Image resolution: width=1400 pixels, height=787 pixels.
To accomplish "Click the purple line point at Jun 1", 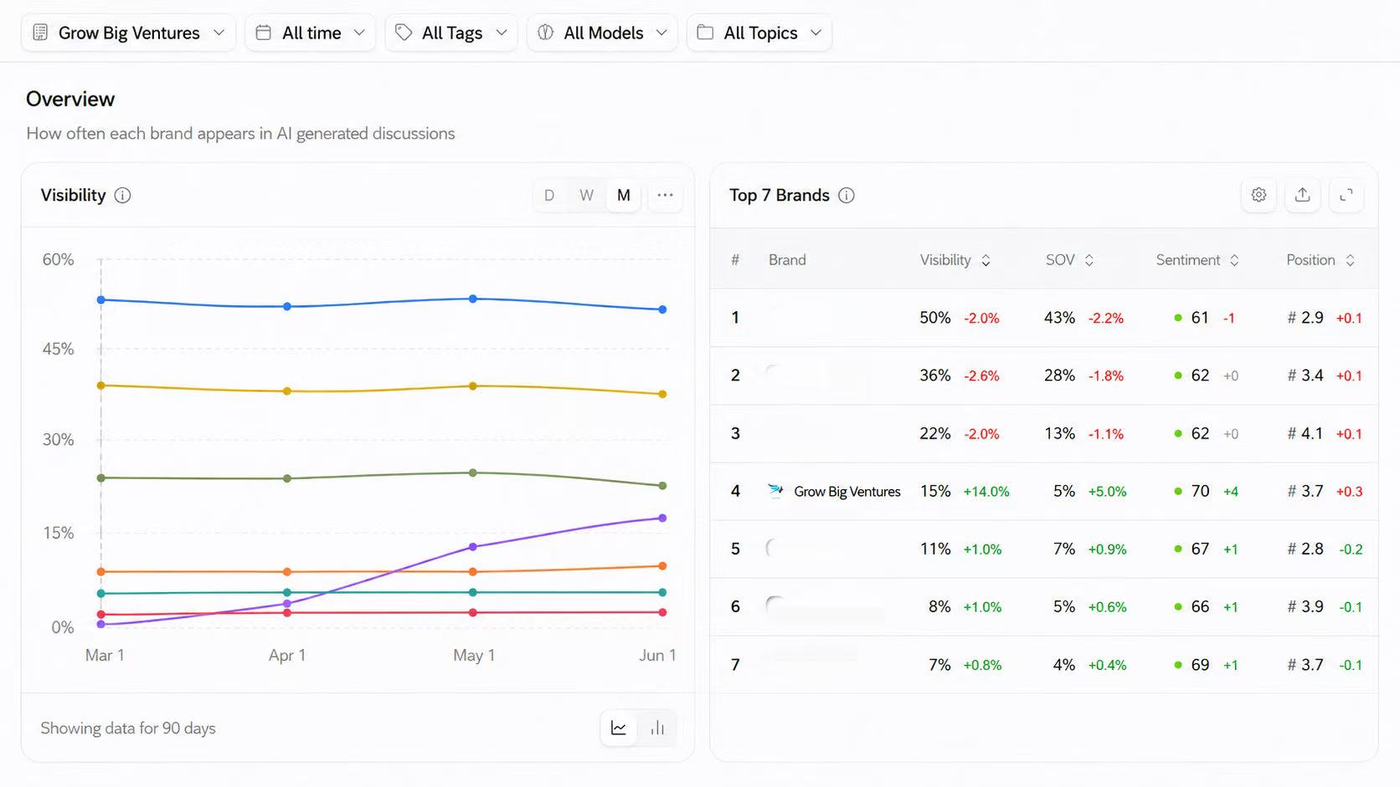I will pos(662,518).
